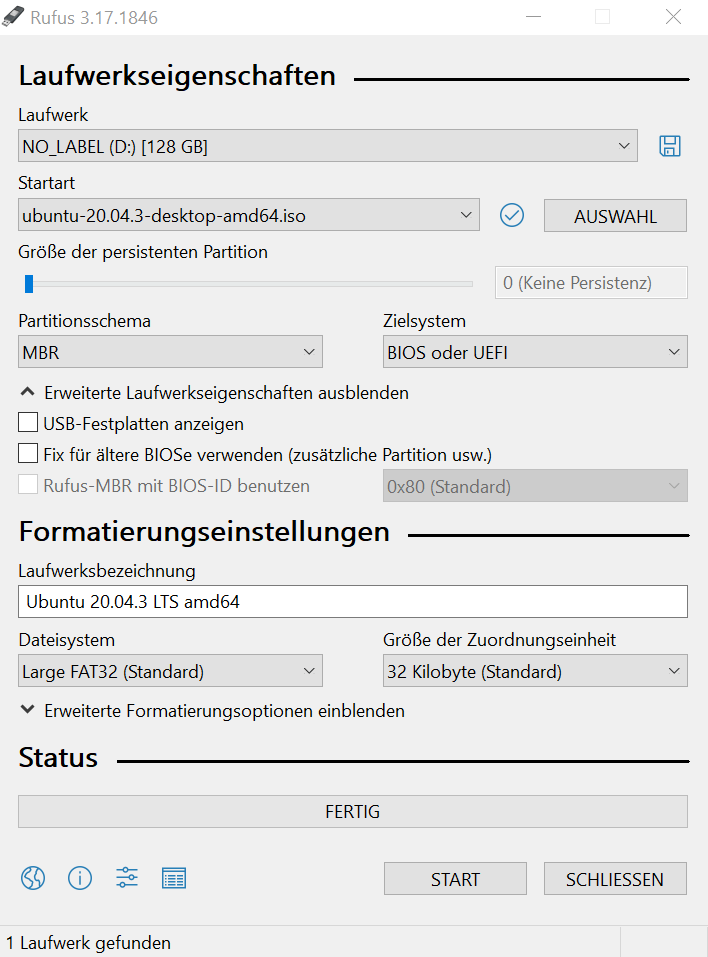
Task: Toggle Rufus-MBR mit BIOS-ID benutzen checkbox
Action: (x=28, y=485)
